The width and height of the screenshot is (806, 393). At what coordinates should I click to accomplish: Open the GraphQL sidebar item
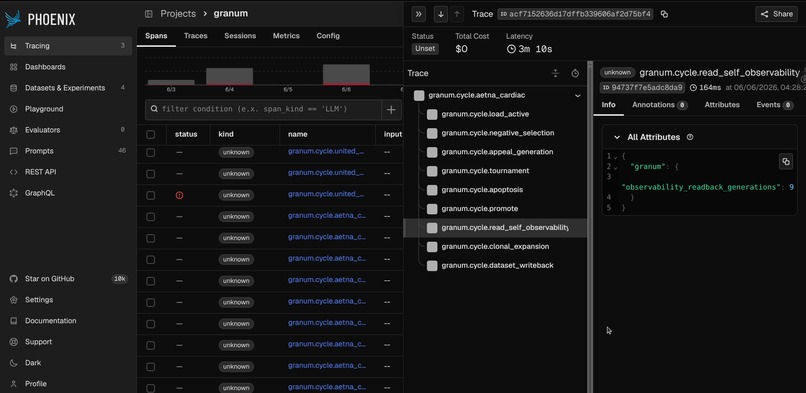(x=68, y=193)
